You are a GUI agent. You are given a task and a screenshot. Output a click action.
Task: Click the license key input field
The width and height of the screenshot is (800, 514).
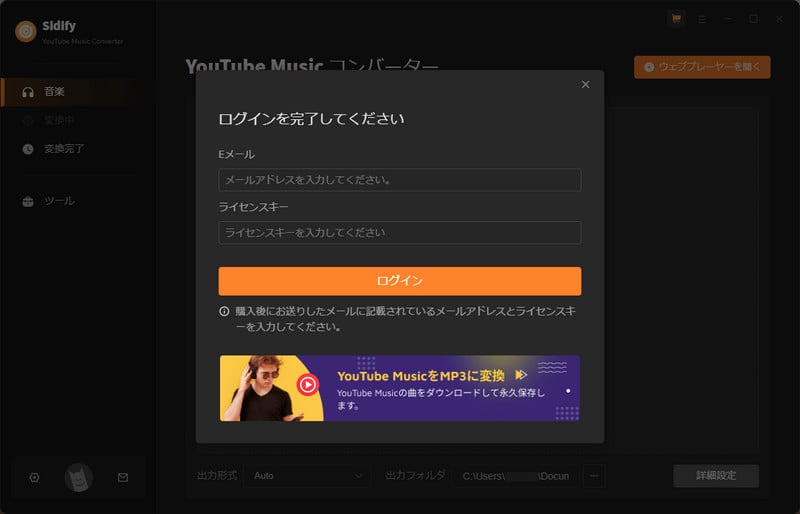399,233
